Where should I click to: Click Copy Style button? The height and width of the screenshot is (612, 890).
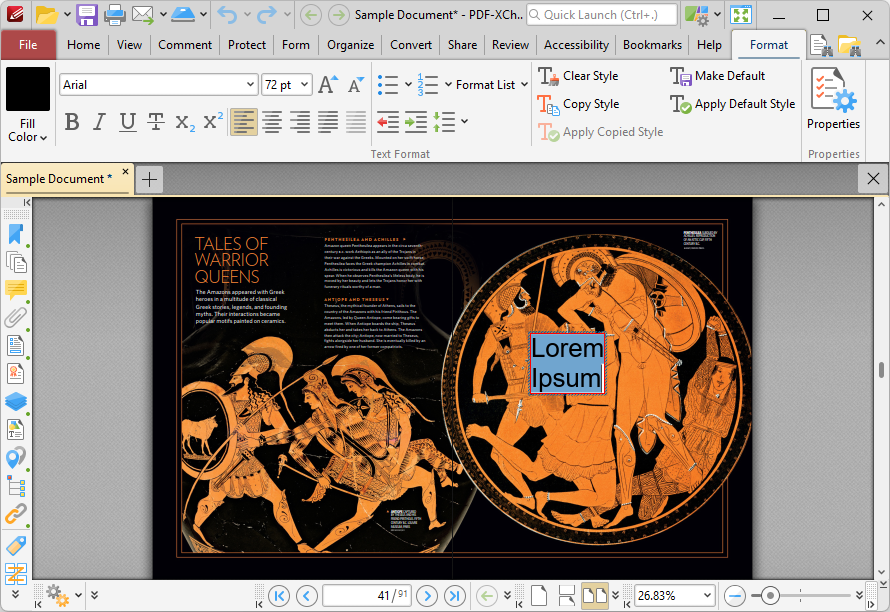[x=579, y=104]
